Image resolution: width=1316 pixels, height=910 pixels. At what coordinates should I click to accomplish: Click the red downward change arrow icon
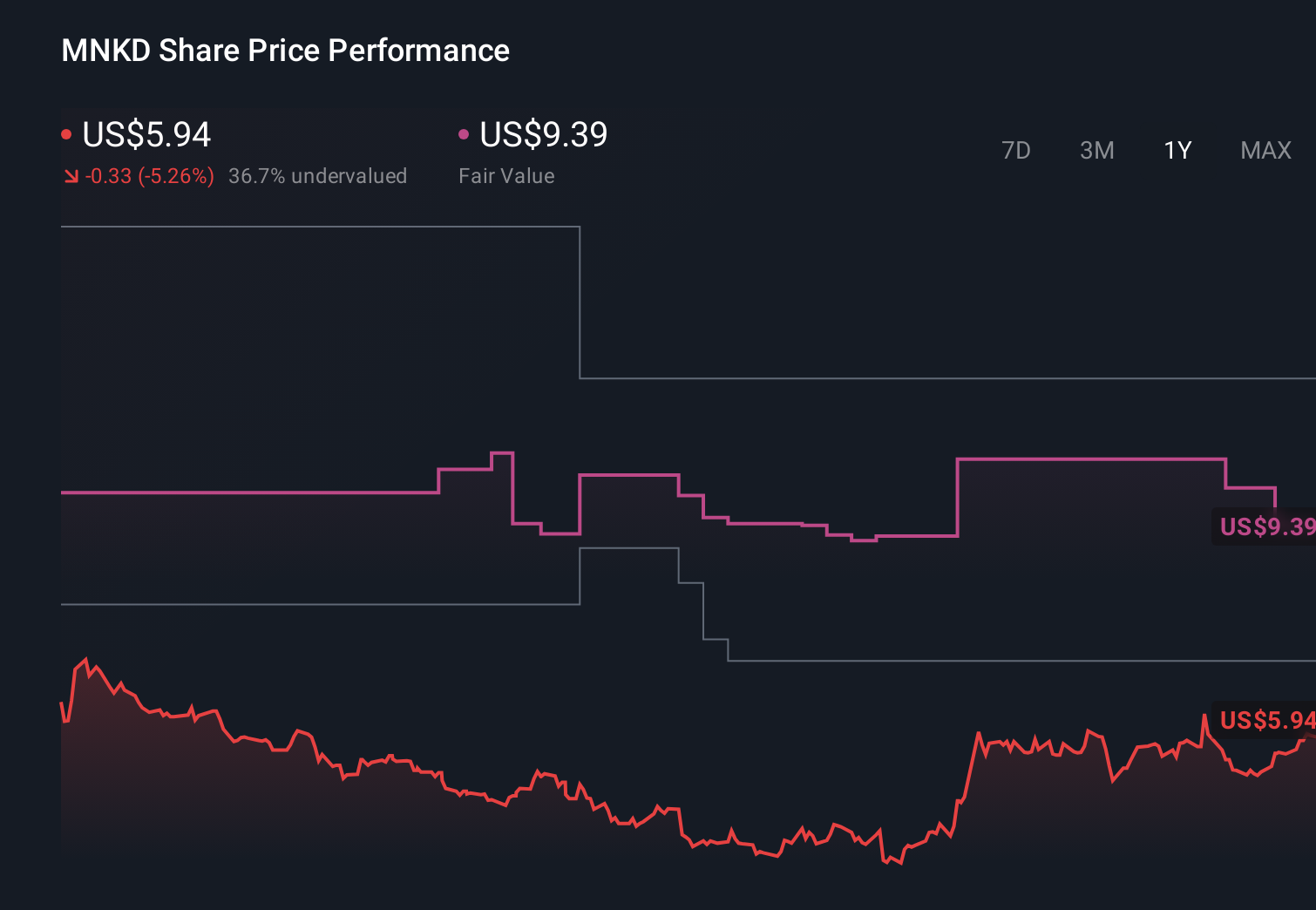pos(71,175)
